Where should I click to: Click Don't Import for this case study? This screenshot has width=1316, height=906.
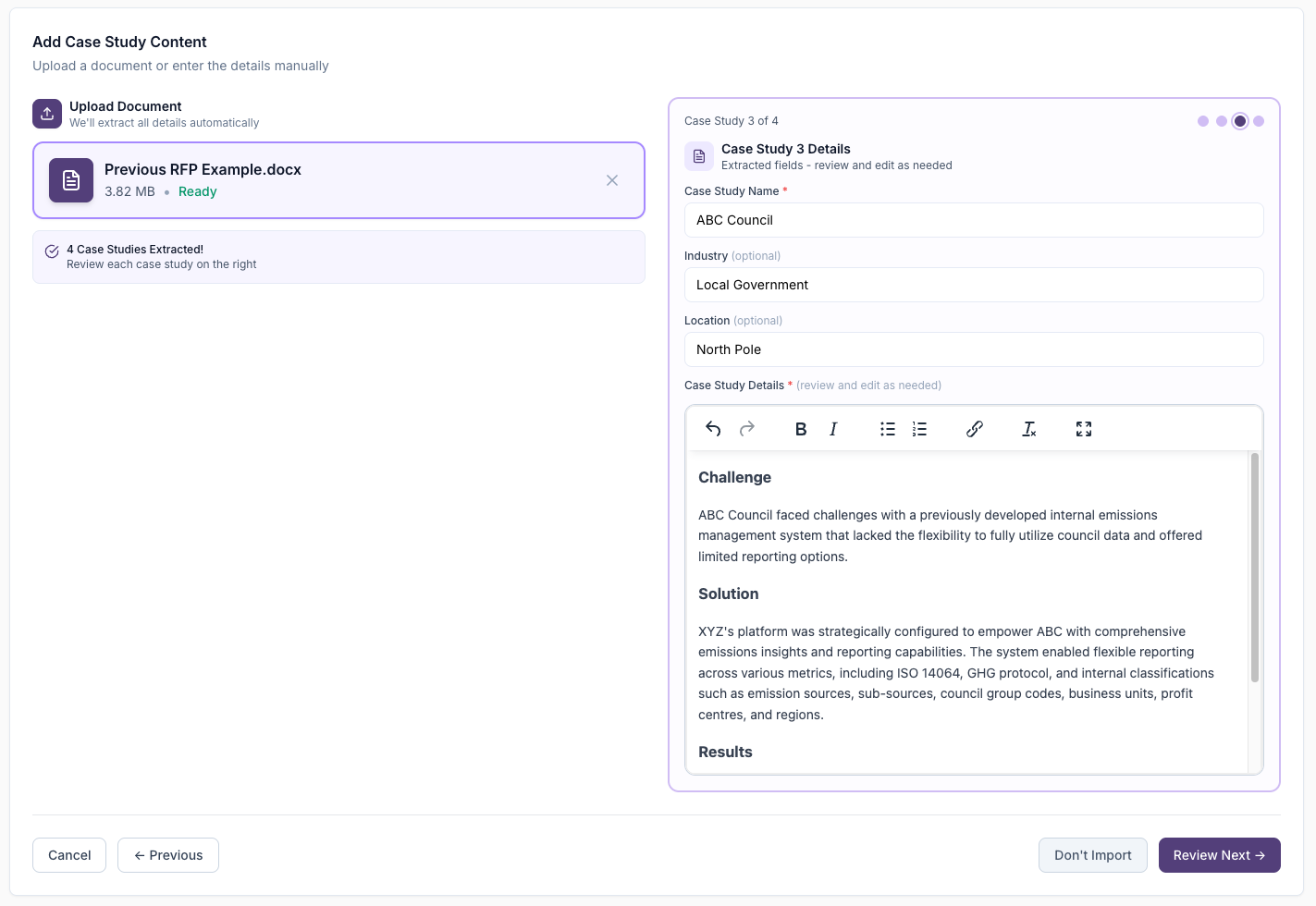[1092, 855]
